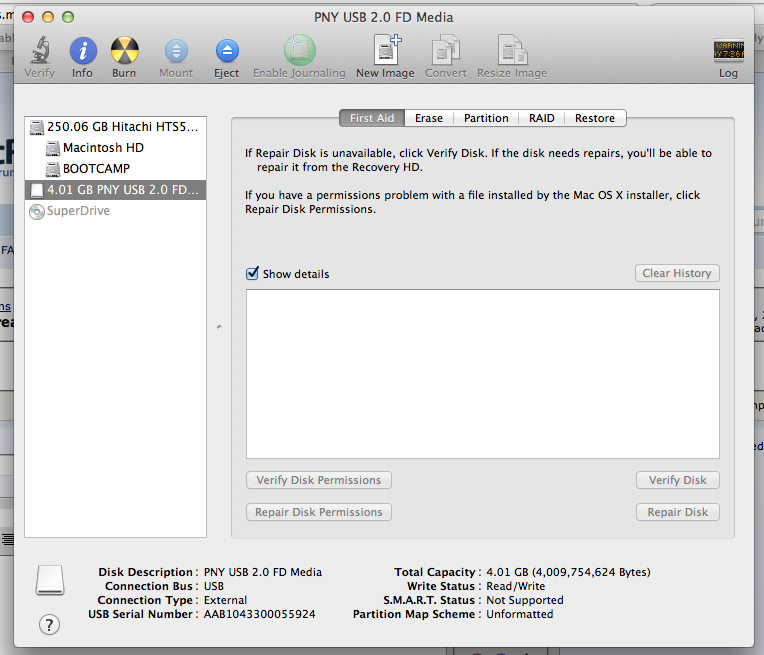Viewport: 764px width, 655px height.
Task: Click the yellow minimize window button
Action: [x=48, y=18]
